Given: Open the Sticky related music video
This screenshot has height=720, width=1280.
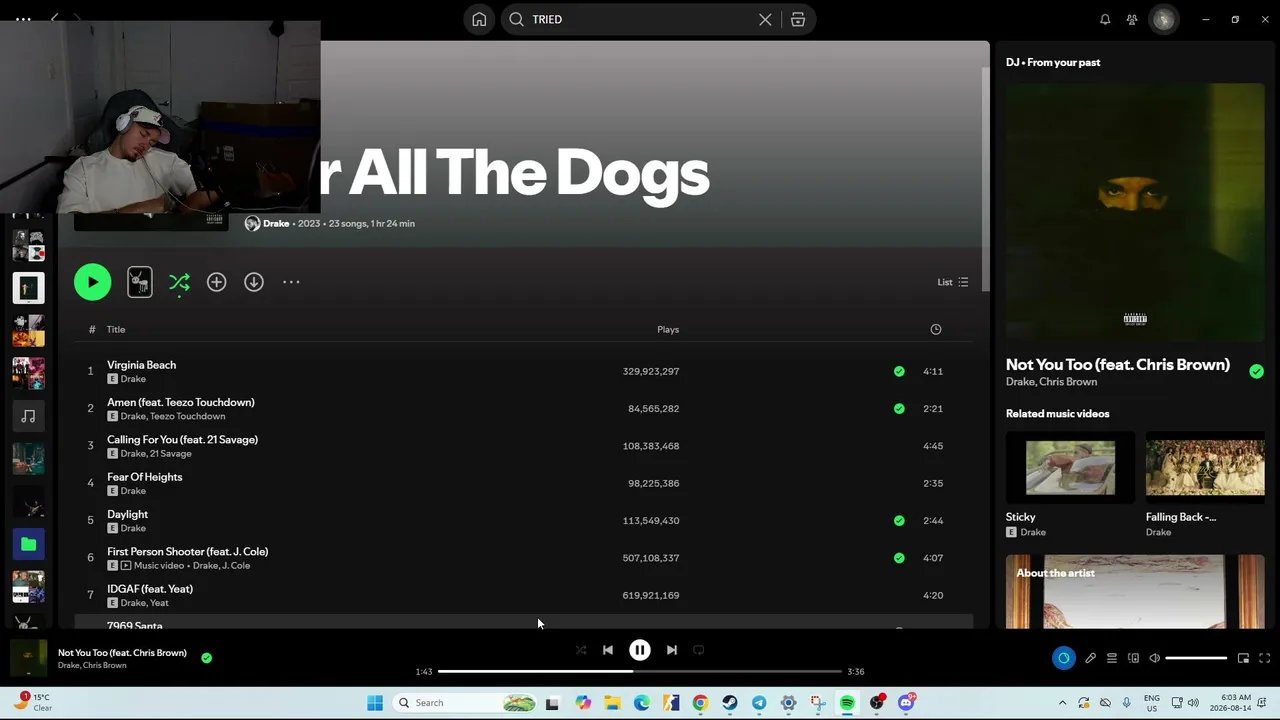Looking at the screenshot, I should point(1070,484).
